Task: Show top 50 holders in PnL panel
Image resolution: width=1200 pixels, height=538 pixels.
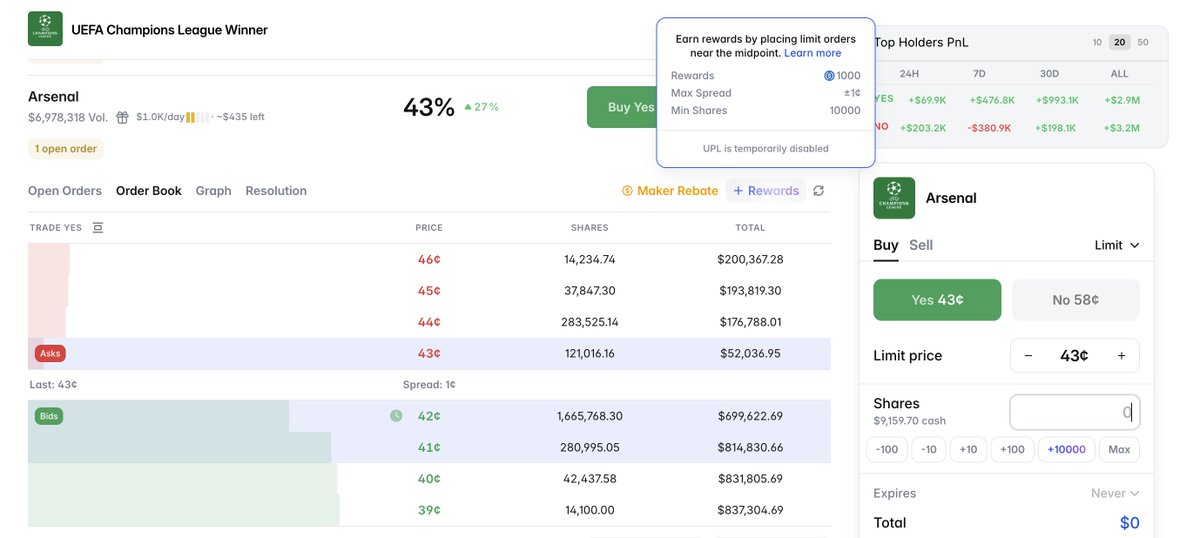Action: 1143,42
